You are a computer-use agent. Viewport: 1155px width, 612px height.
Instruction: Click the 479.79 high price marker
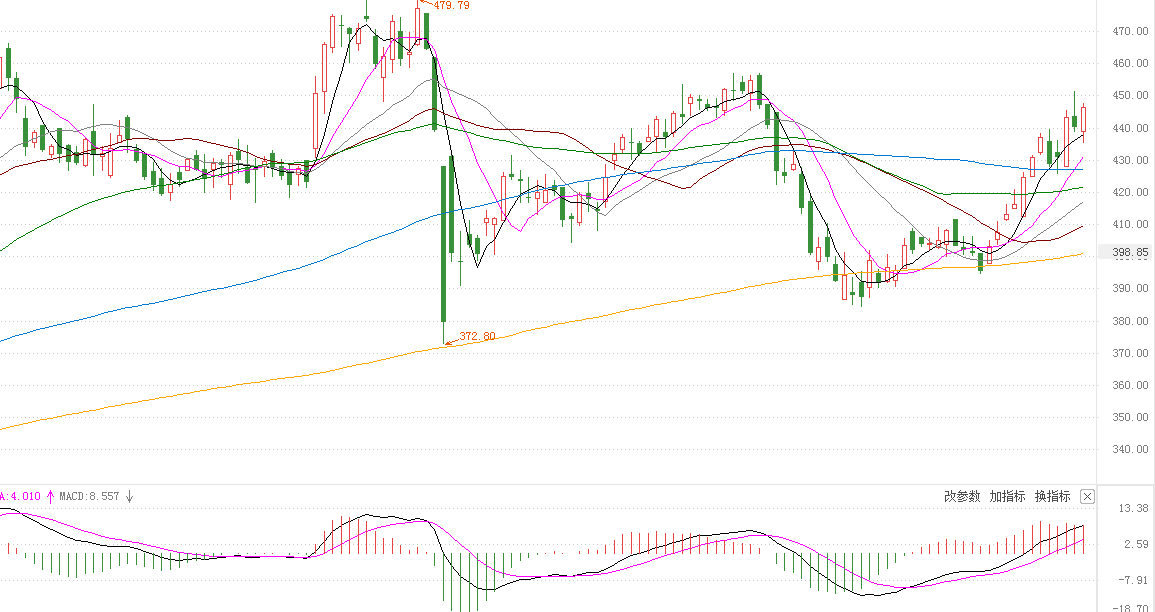(x=451, y=6)
